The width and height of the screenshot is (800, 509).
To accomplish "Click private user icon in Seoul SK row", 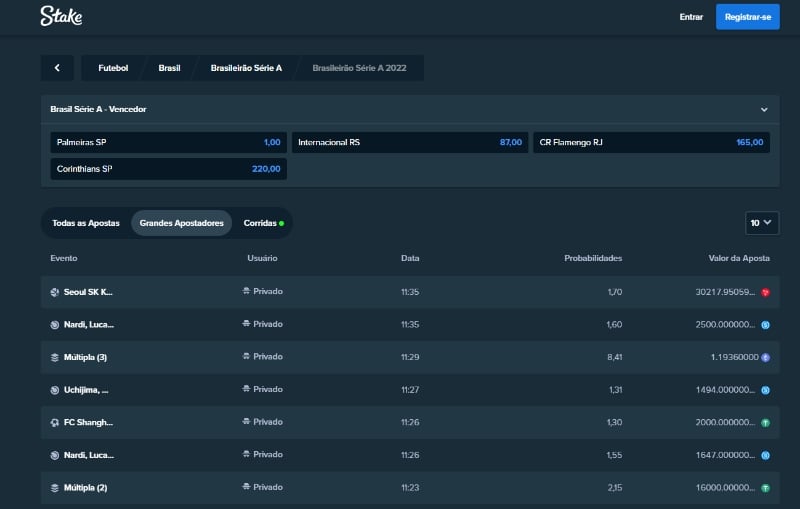I will [246, 291].
